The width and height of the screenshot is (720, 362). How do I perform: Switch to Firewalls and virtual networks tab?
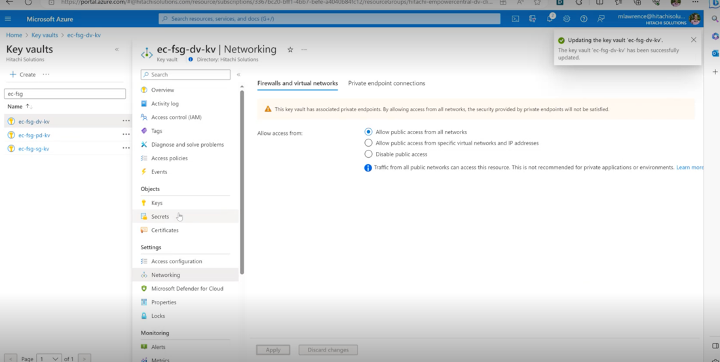click(x=298, y=83)
